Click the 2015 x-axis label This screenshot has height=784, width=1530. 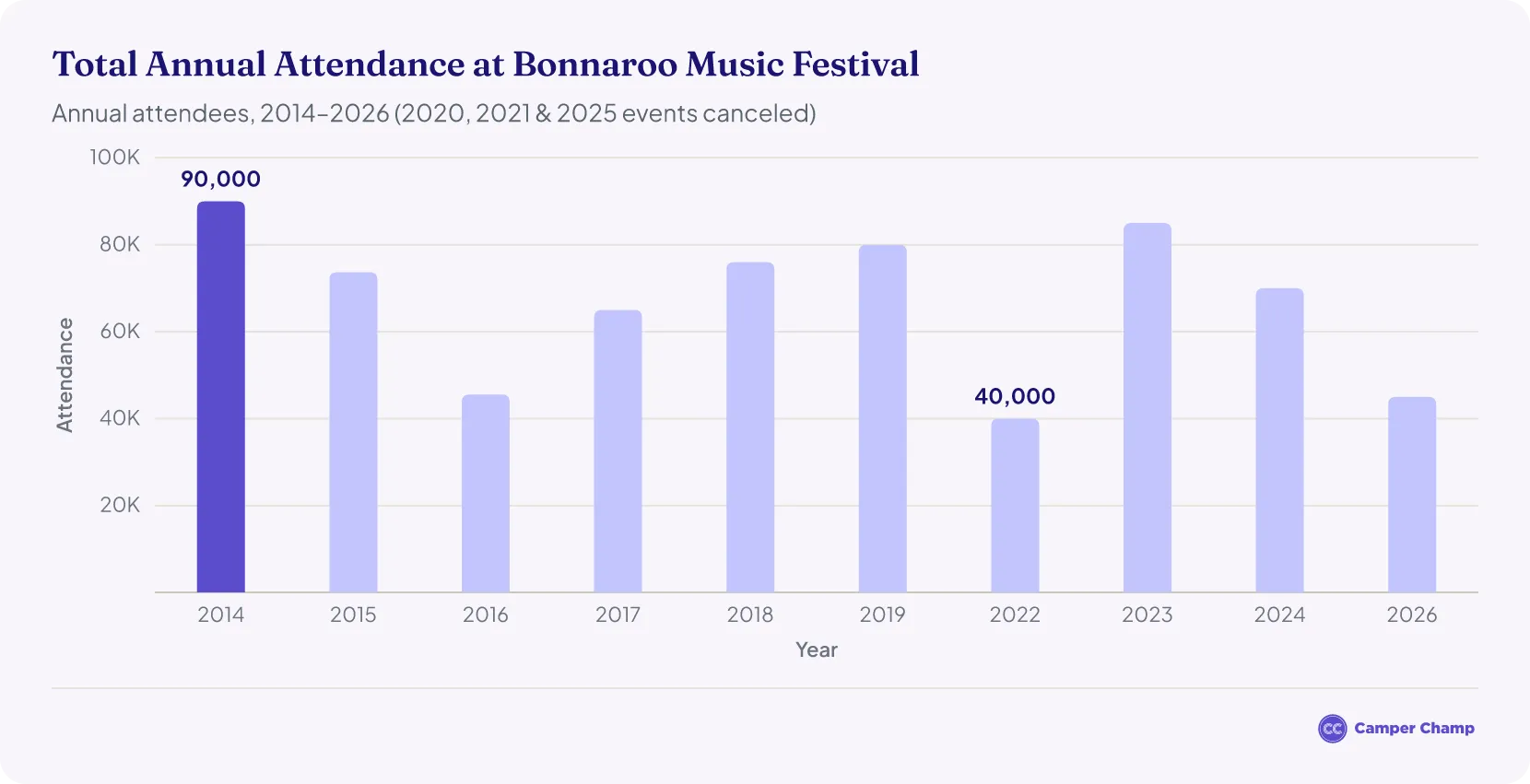353,614
